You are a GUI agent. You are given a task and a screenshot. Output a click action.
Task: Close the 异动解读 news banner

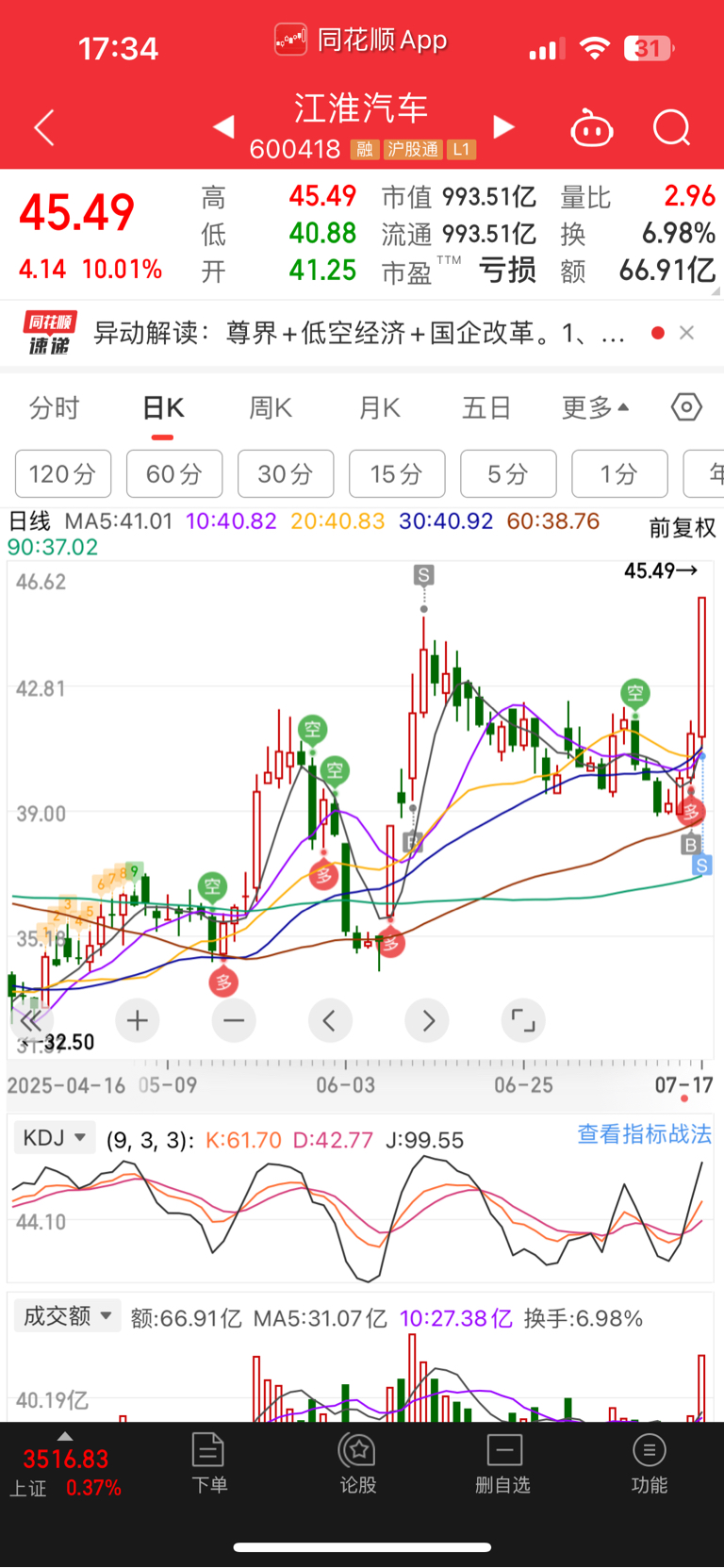coord(686,332)
